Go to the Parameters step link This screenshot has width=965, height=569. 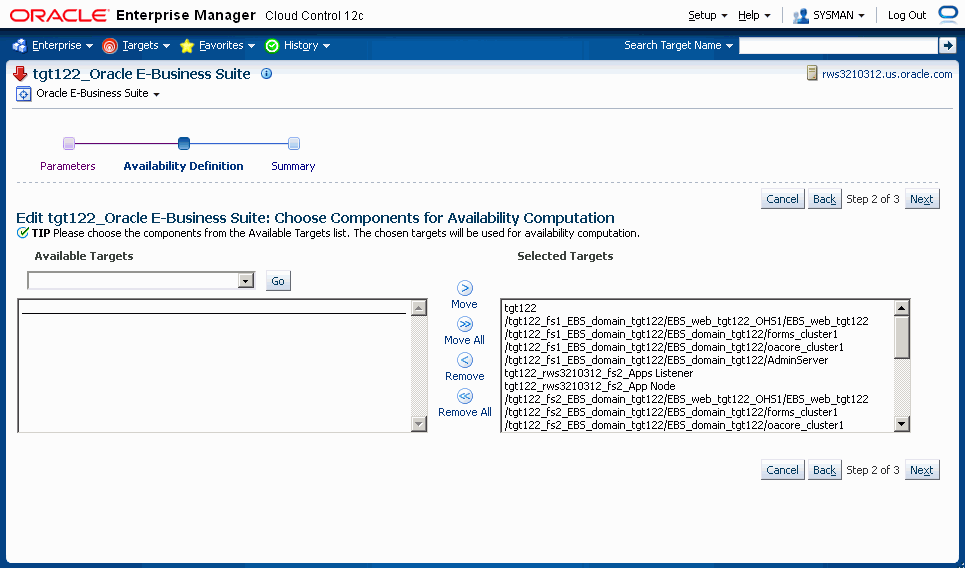[x=68, y=166]
